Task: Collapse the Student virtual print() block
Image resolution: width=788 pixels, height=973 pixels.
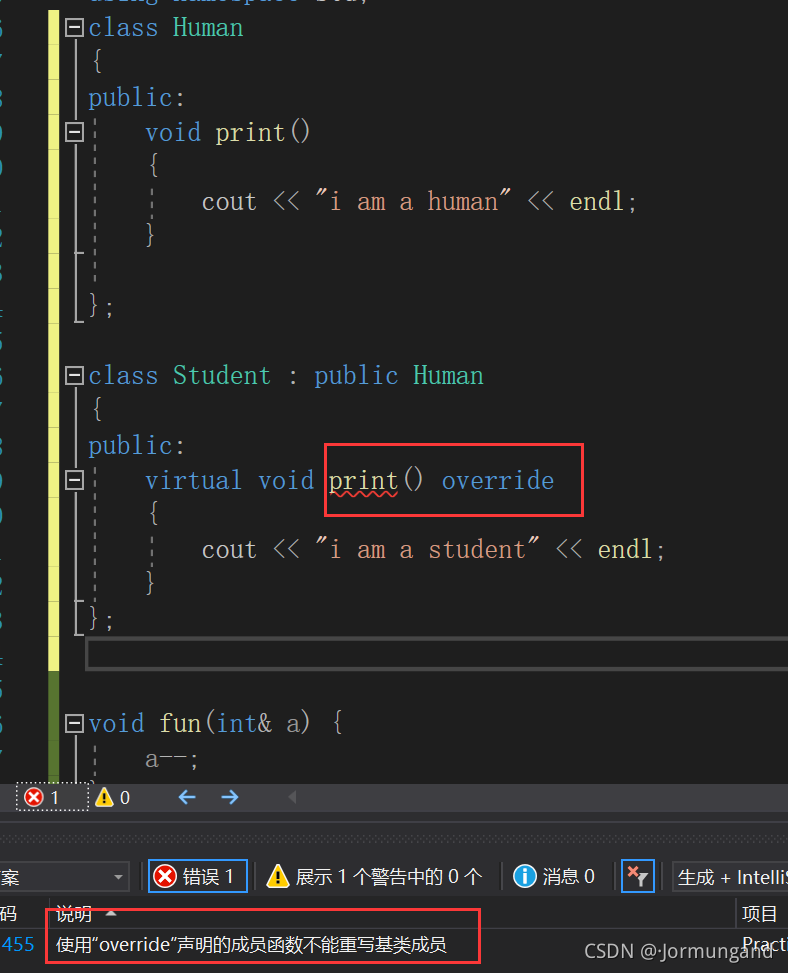Action: pos(74,480)
